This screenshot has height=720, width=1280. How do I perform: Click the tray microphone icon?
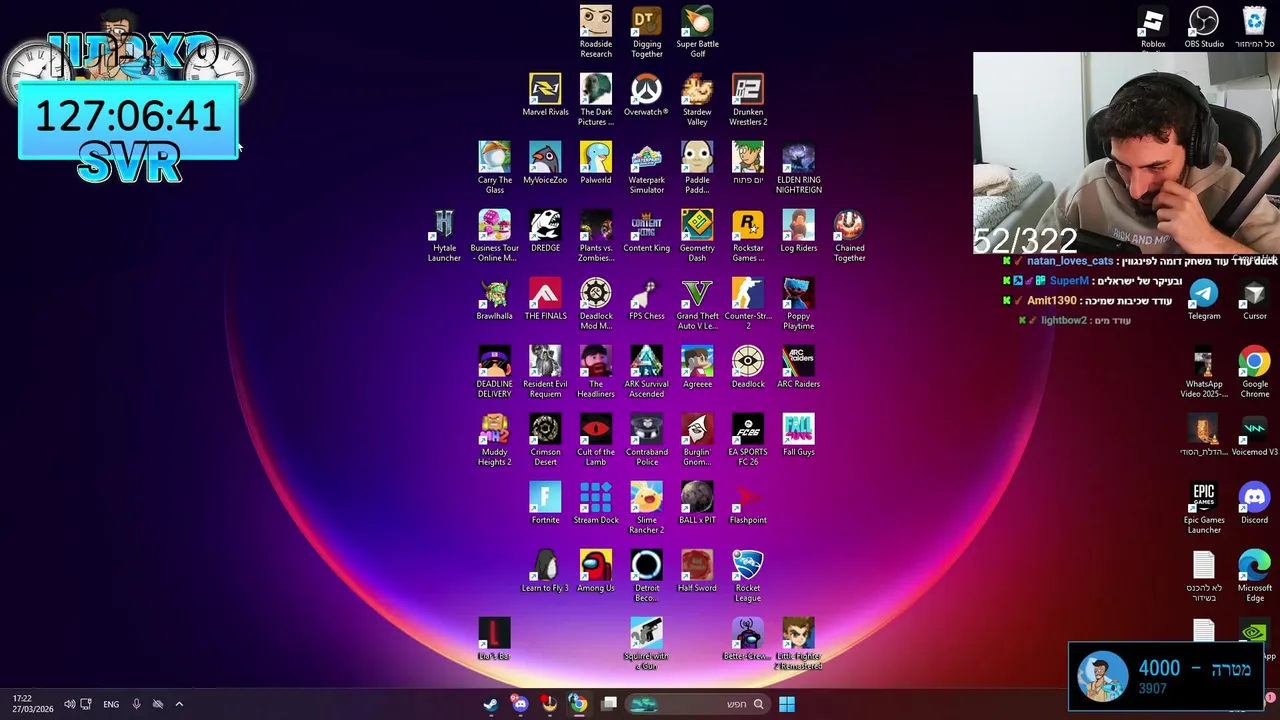(x=136, y=704)
